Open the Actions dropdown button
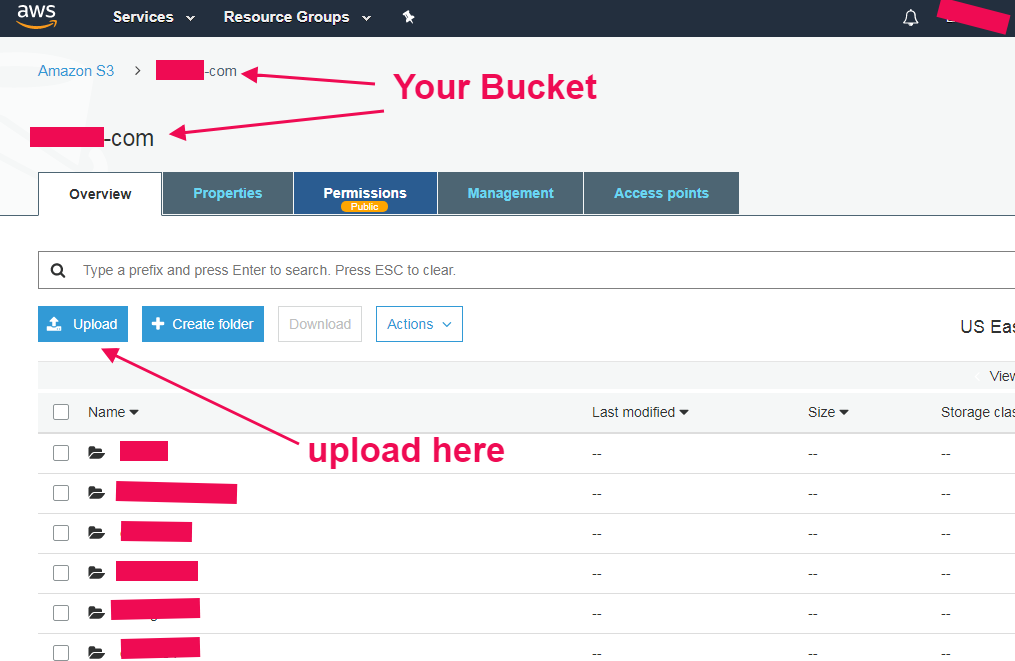This screenshot has height=661, width=1015. 419,324
